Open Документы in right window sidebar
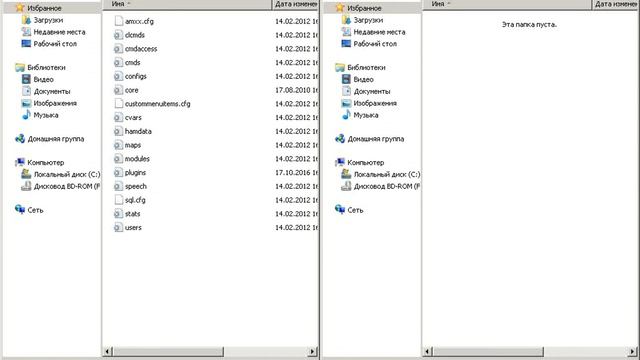640x360 pixels. pos(372,91)
